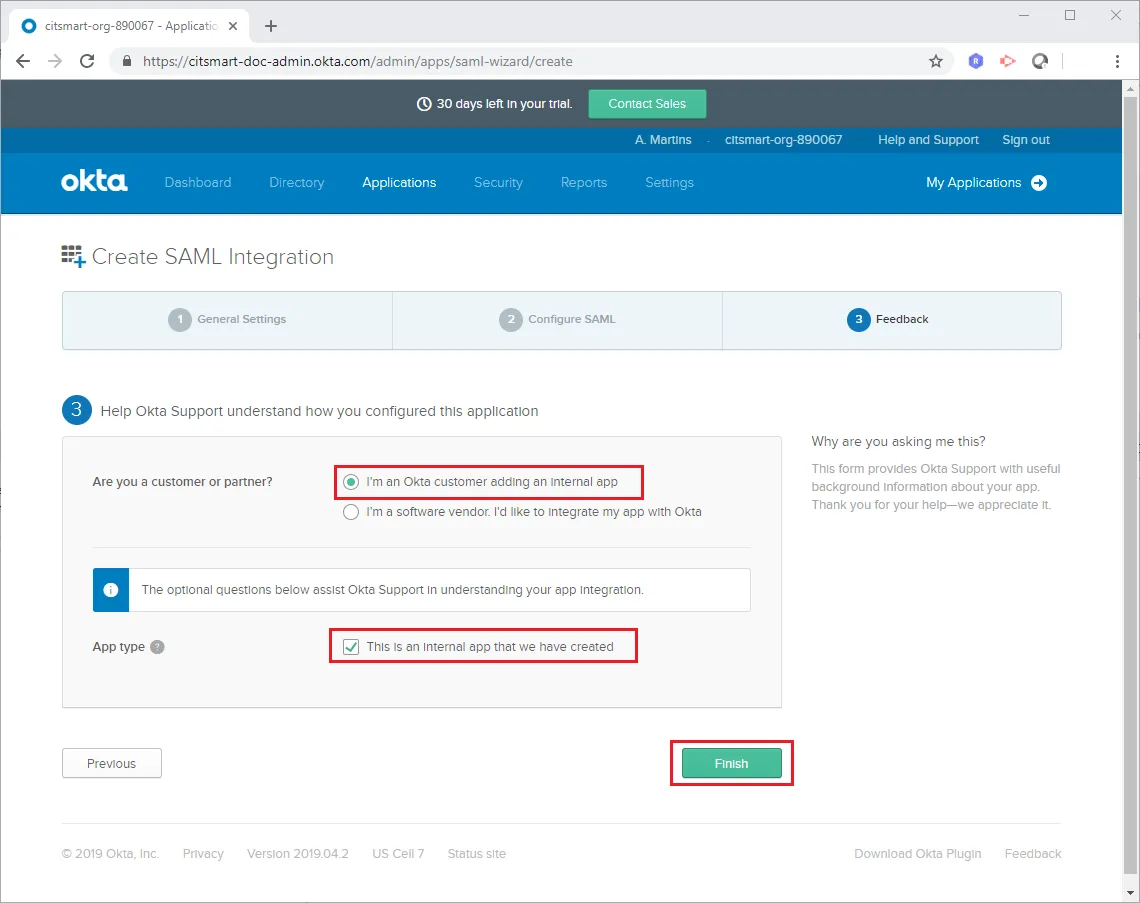The width and height of the screenshot is (1140, 903).
Task: Select the software vendor radio option
Action: point(351,512)
